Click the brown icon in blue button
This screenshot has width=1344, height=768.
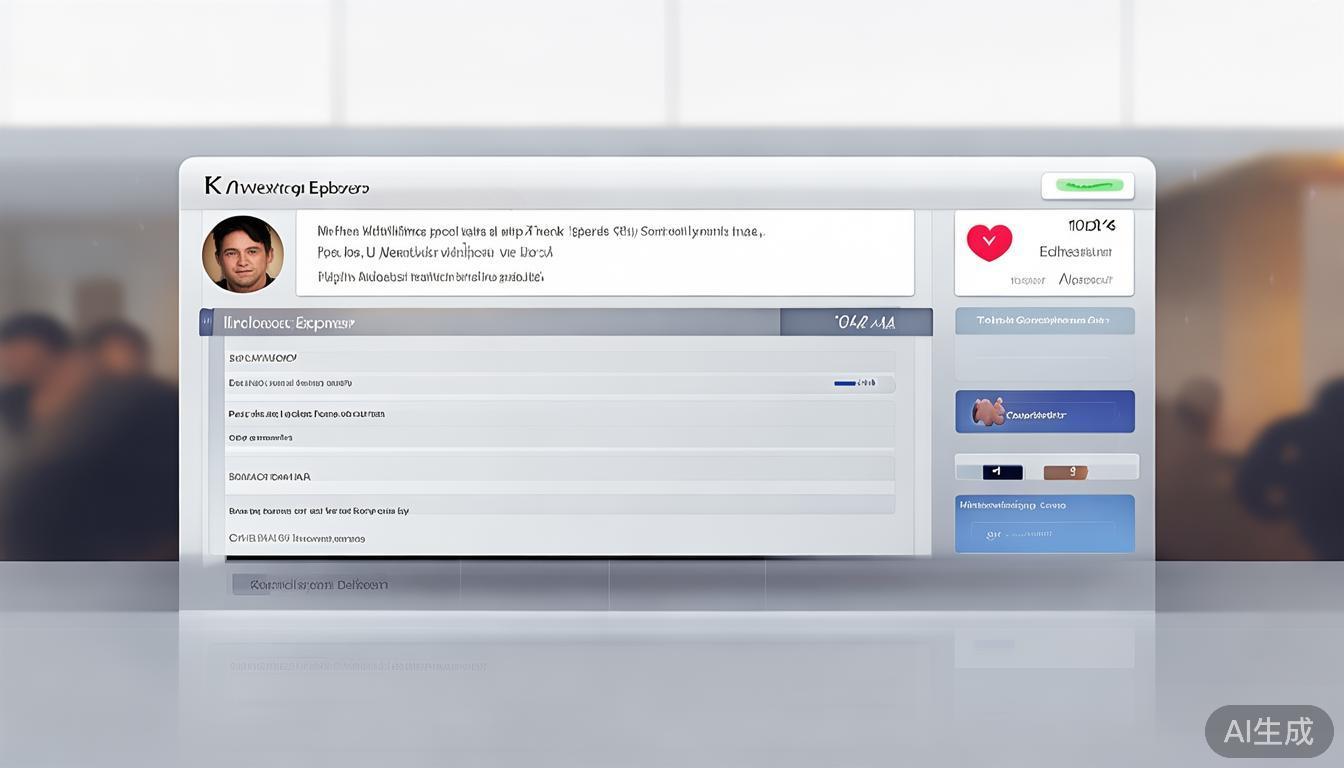coord(986,412)
